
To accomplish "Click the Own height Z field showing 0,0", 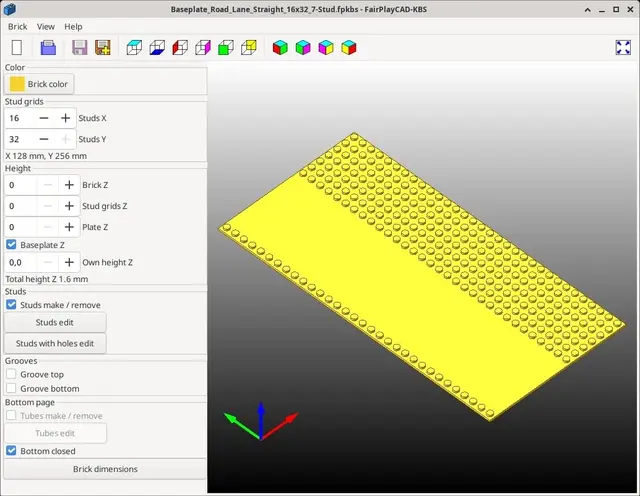I will [x=21, y=262].
